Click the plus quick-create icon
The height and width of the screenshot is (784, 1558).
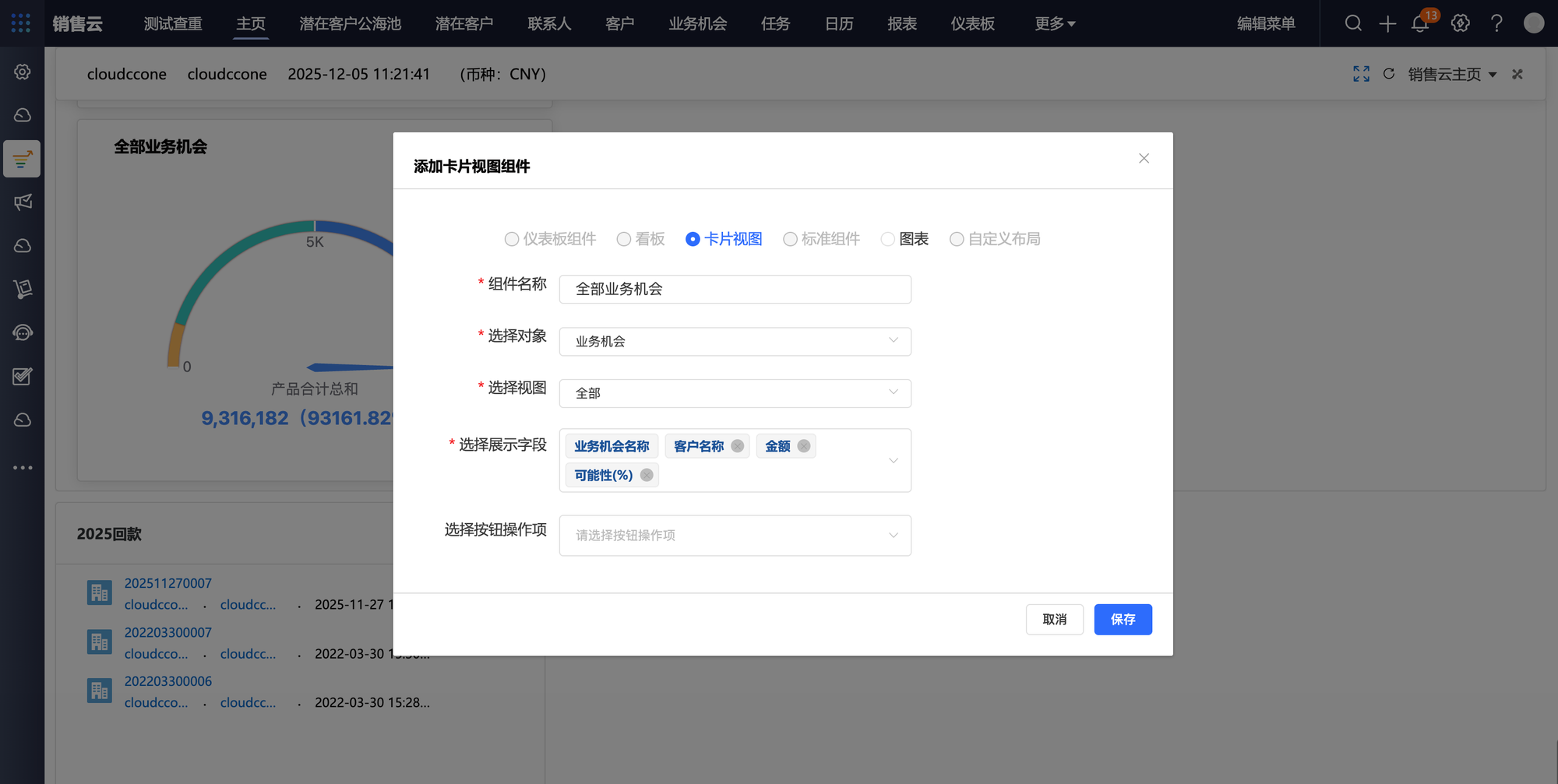point(1387,24)
